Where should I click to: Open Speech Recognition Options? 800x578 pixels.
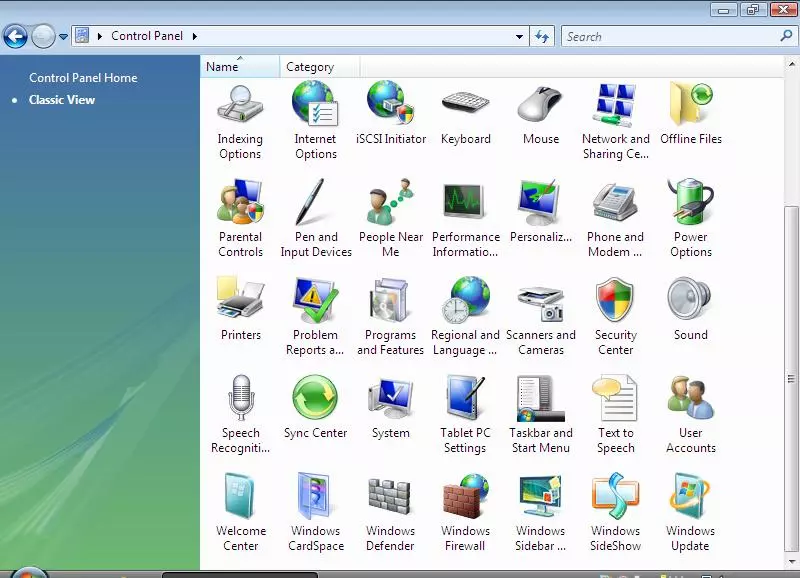240,414
